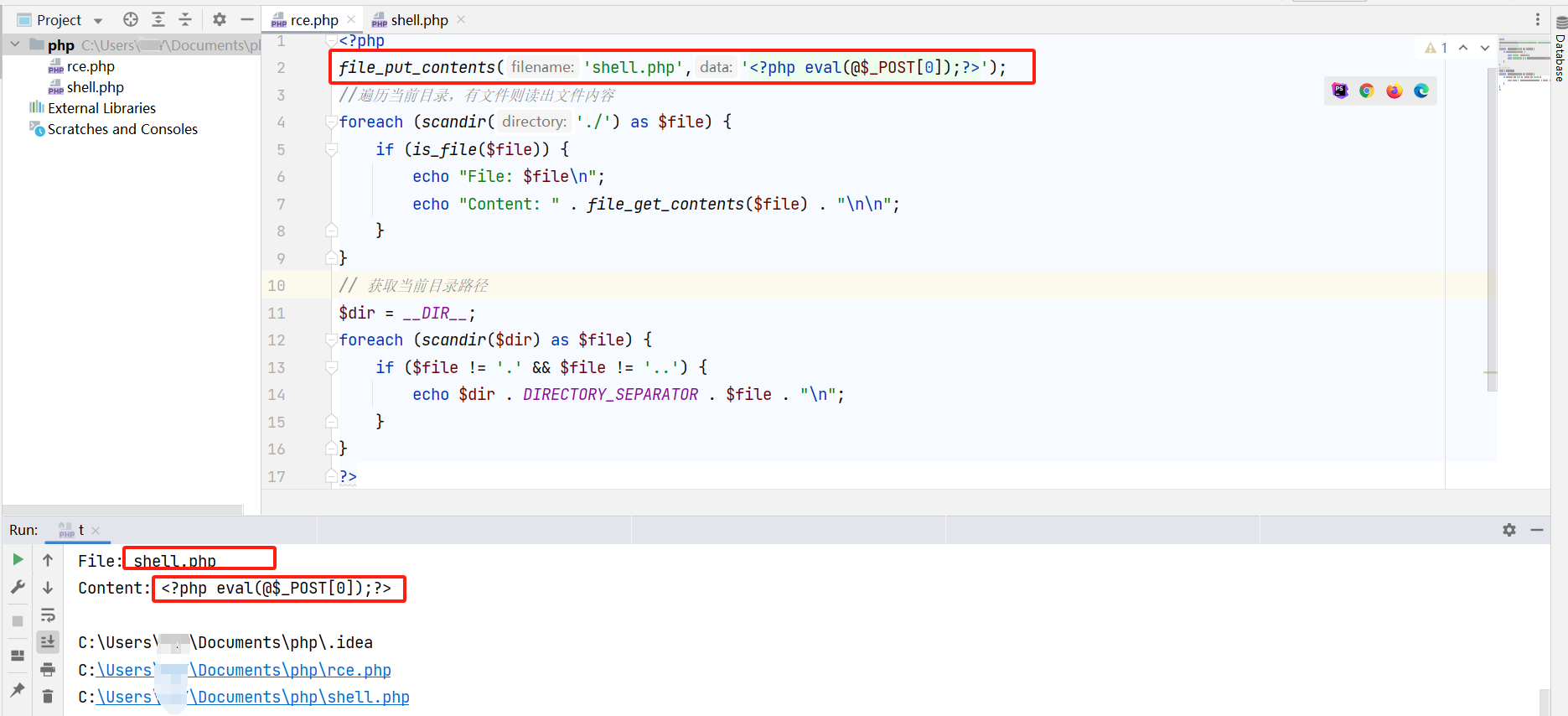Go to previous highlighted error

click(1463, 48)
